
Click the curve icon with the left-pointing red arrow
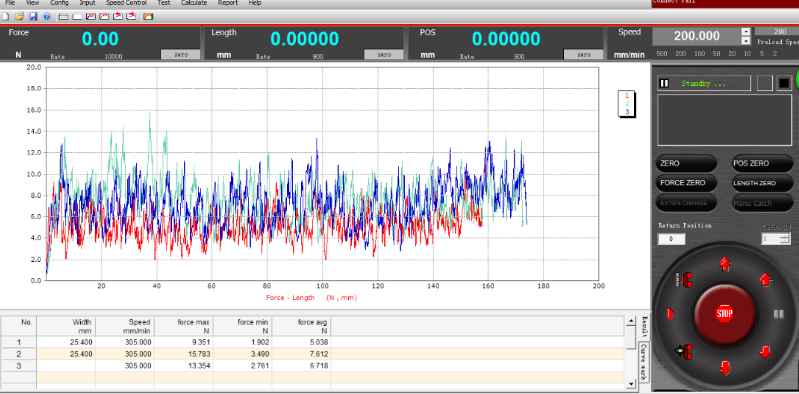click(x=118, y=17)
